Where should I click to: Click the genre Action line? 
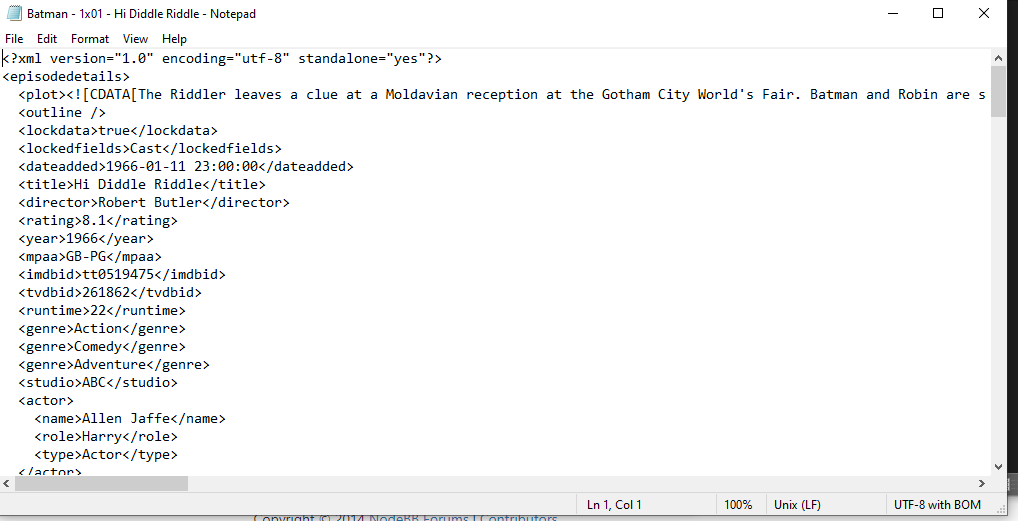[x=102, y=329]
